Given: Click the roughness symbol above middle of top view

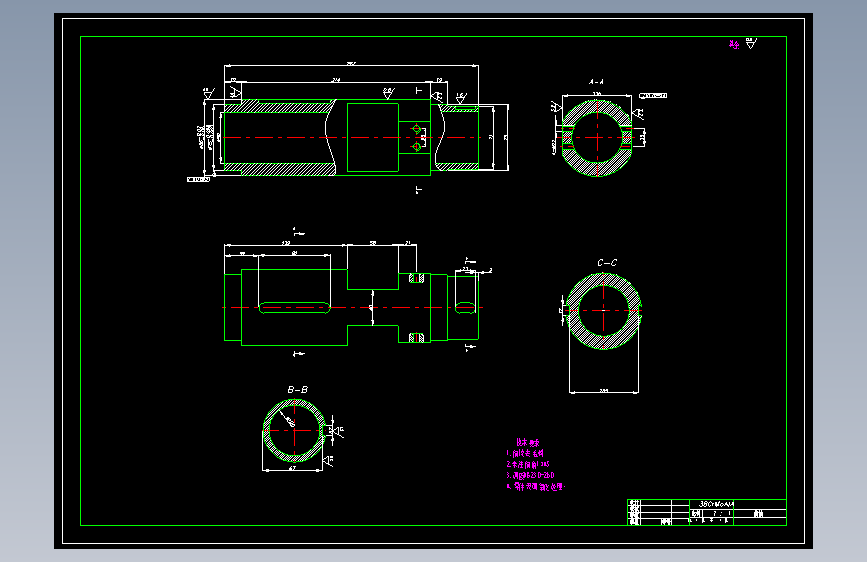Looking at the screenshot, I should click(389, 93).
